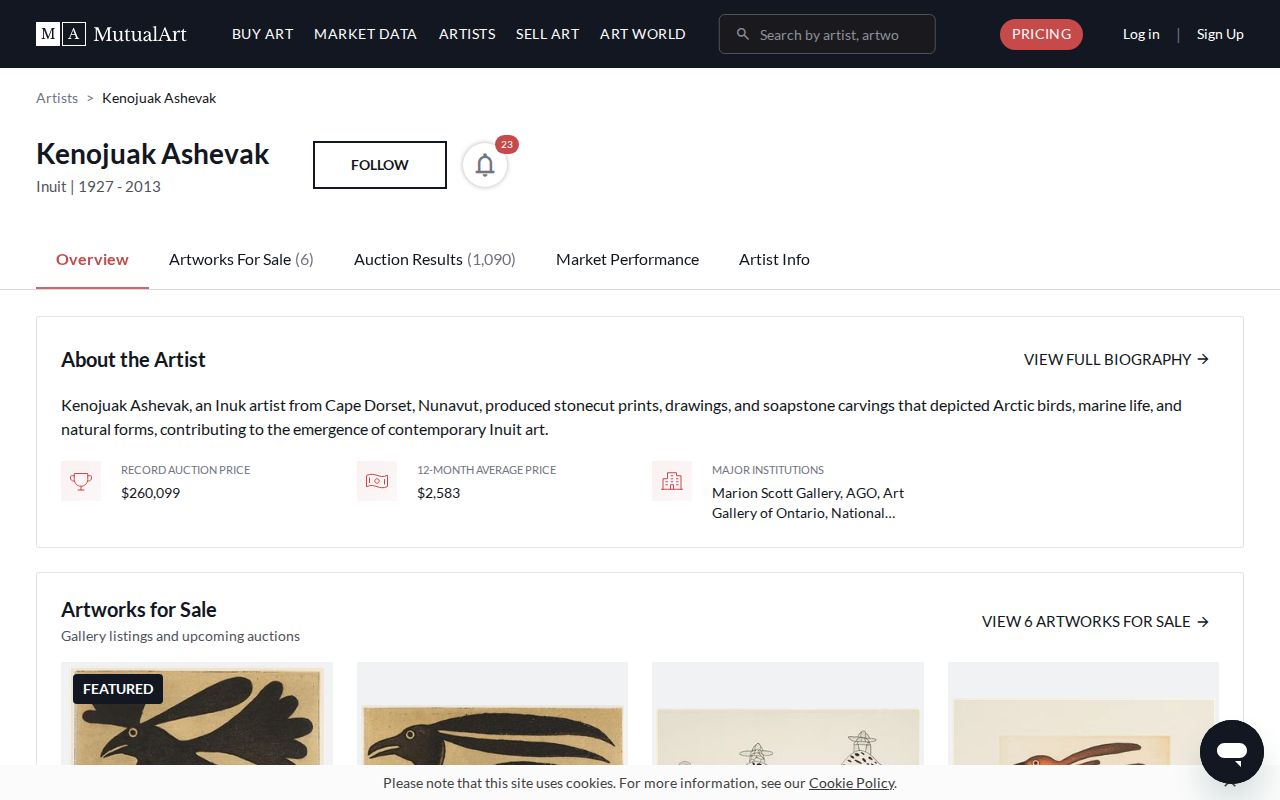The width and height of the screenshot is (1280, 800).
Task: Click the MutualArt logo
Action: [x=111, y=34]
